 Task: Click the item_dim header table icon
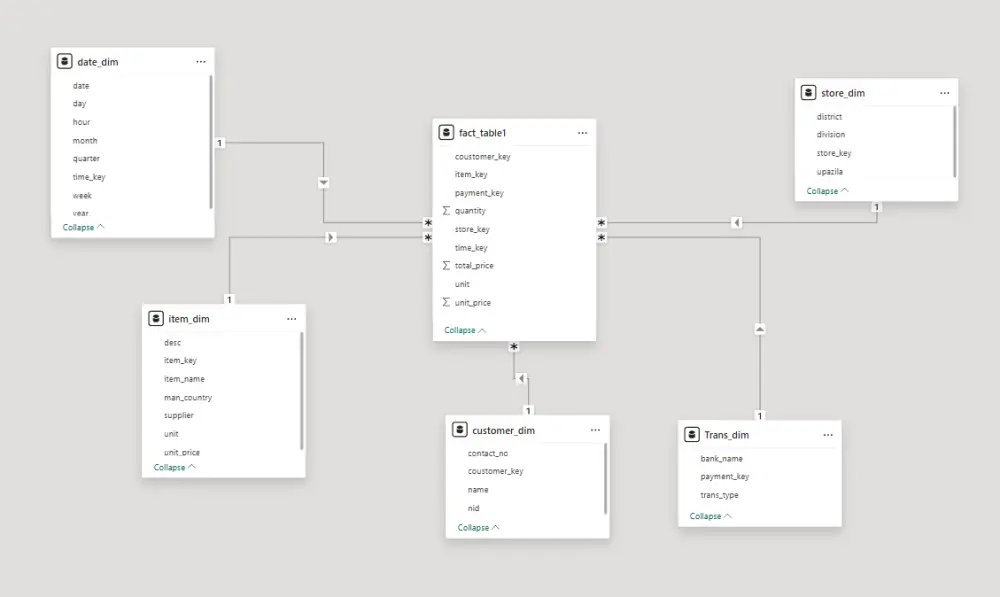coord(157,318)
